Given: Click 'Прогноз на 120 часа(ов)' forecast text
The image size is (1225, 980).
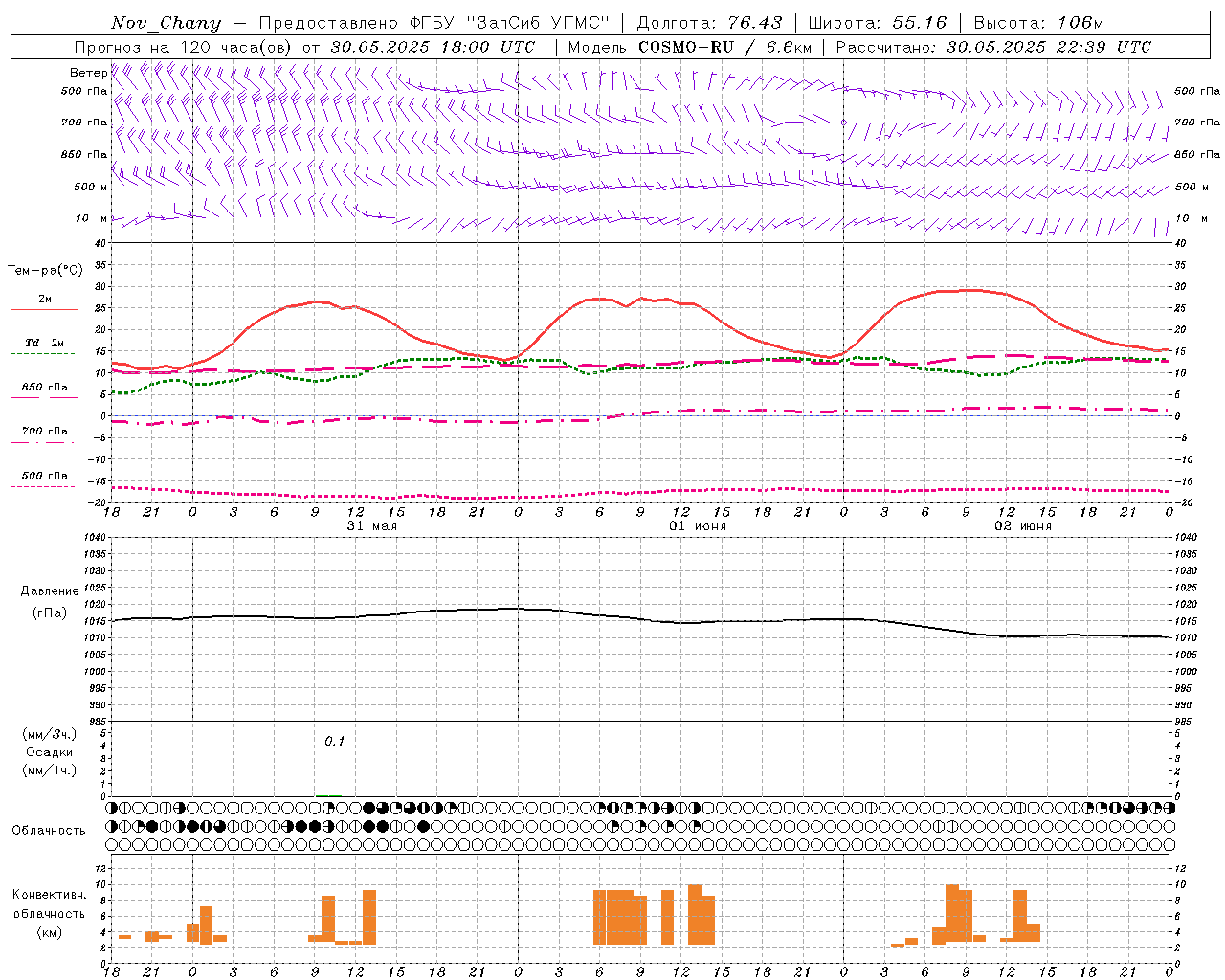Looking at the screenshot, I should (x=185, y=47).
